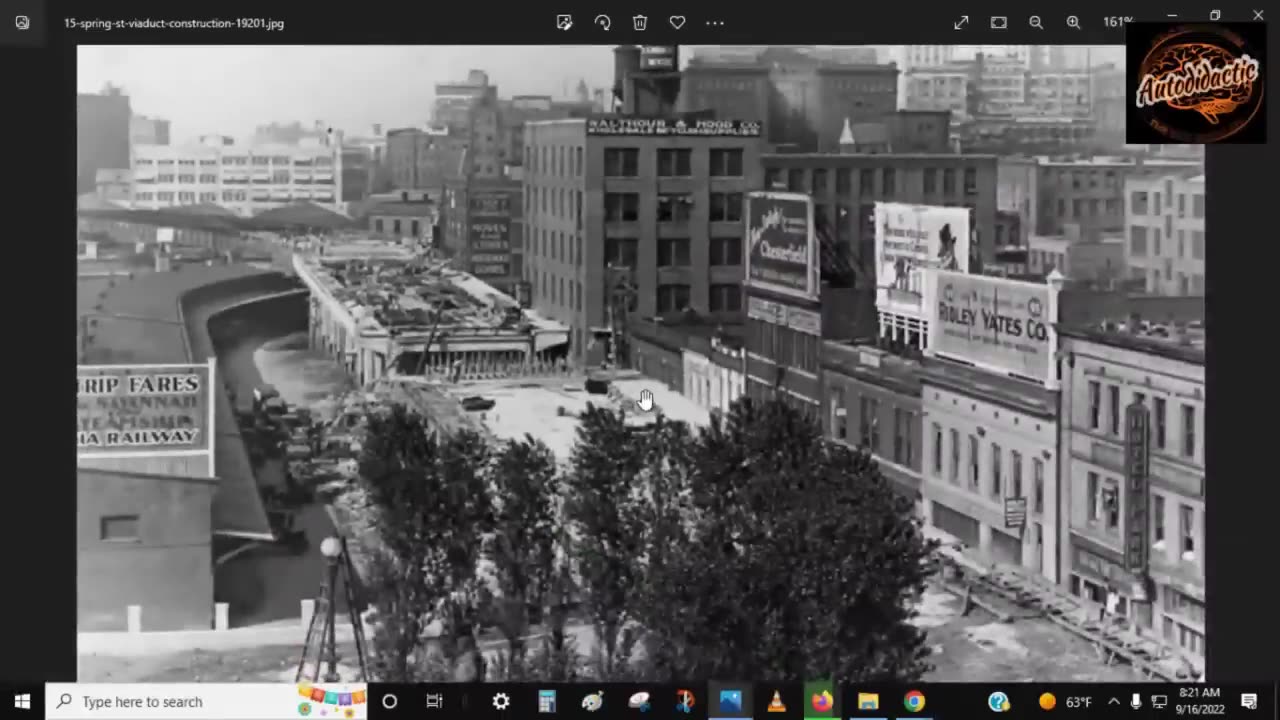The height and width of the screenshot is (720, 1280).
Task: Open the Calculator taskbar icon
Action: pos(547,701)
